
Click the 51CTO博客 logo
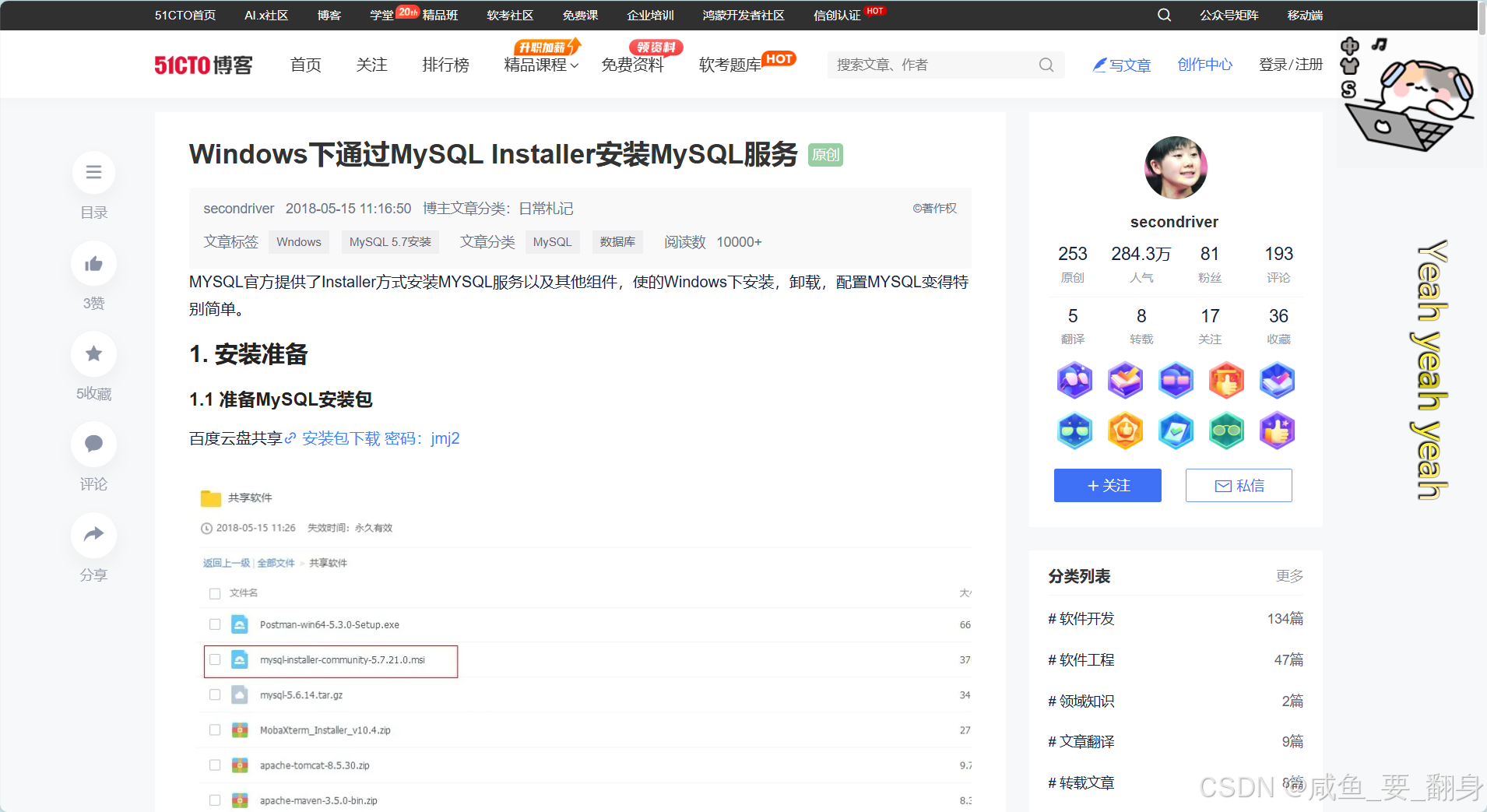pos(203,65)
